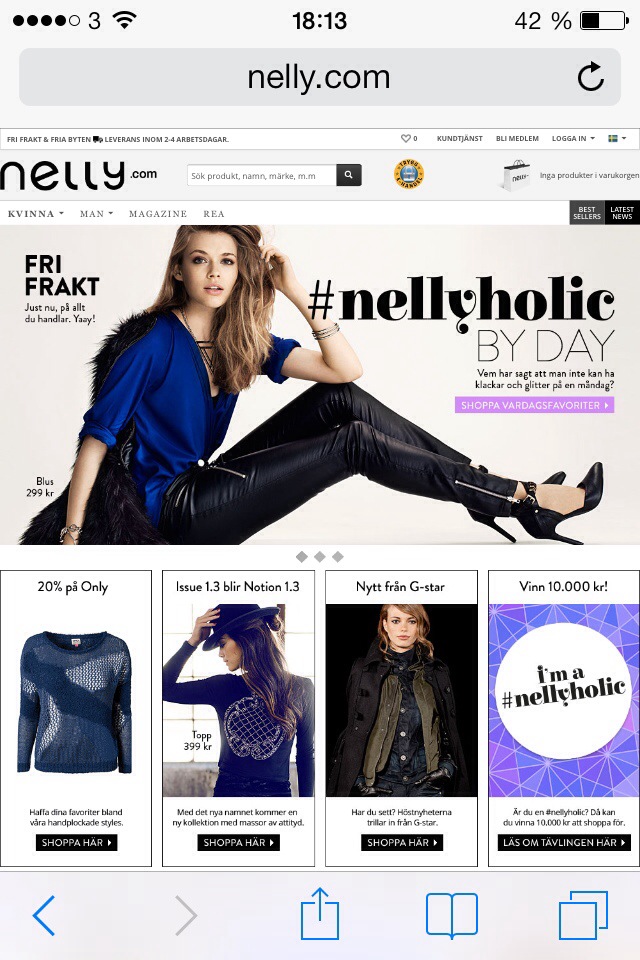Click the search magnifier button

[348, 175]
